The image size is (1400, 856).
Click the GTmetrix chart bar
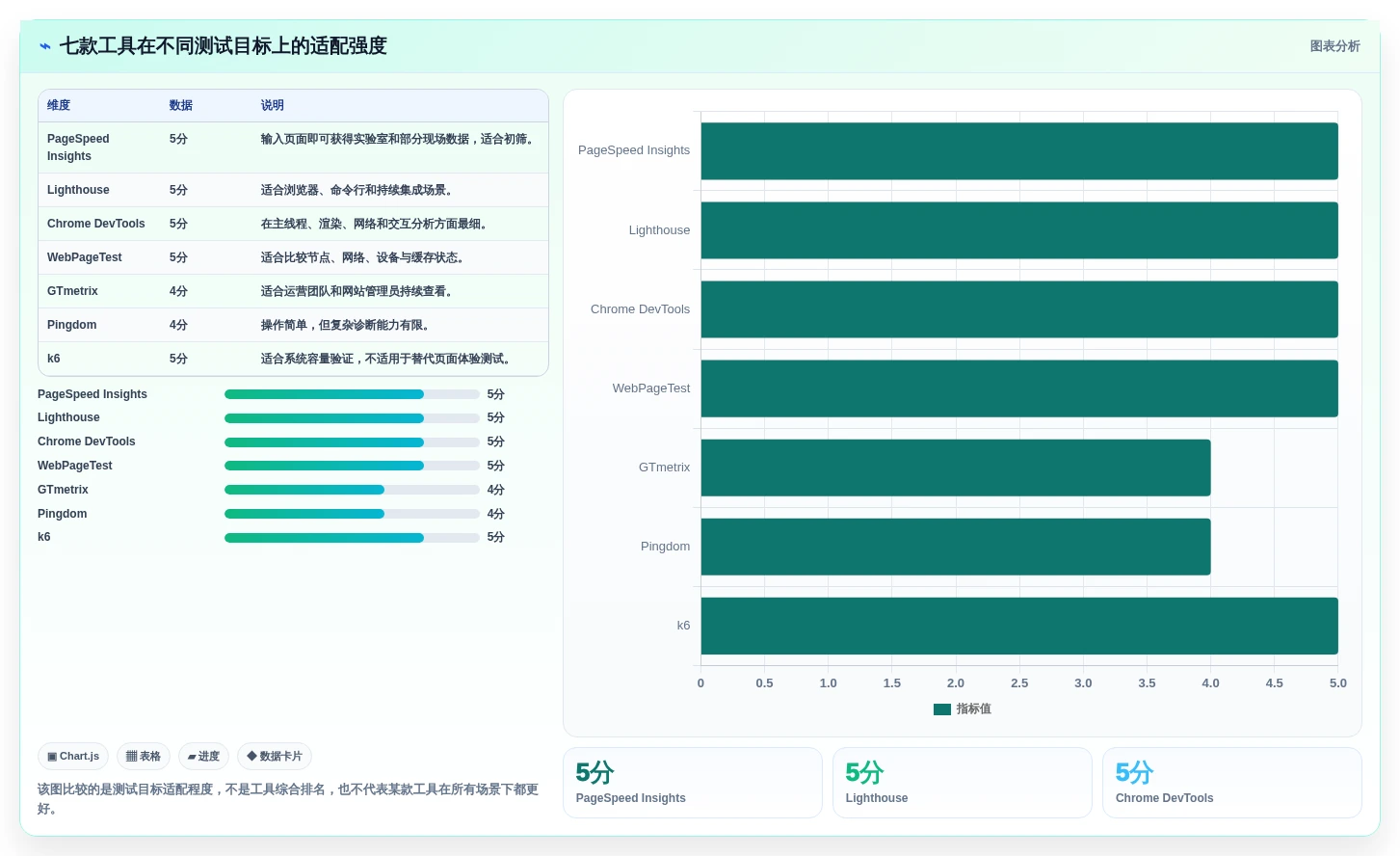956,468
